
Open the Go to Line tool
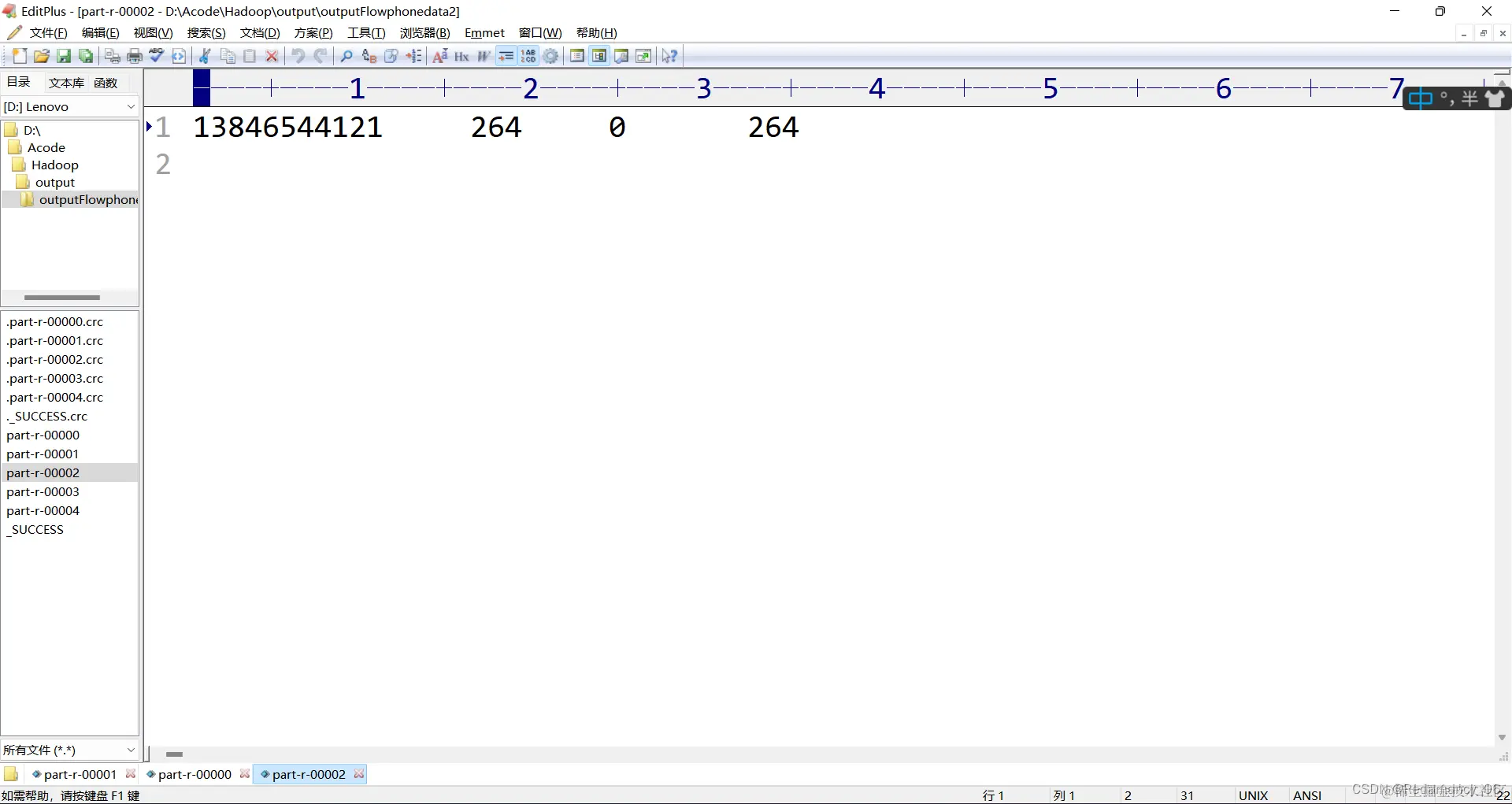click(x=413, y=56)
